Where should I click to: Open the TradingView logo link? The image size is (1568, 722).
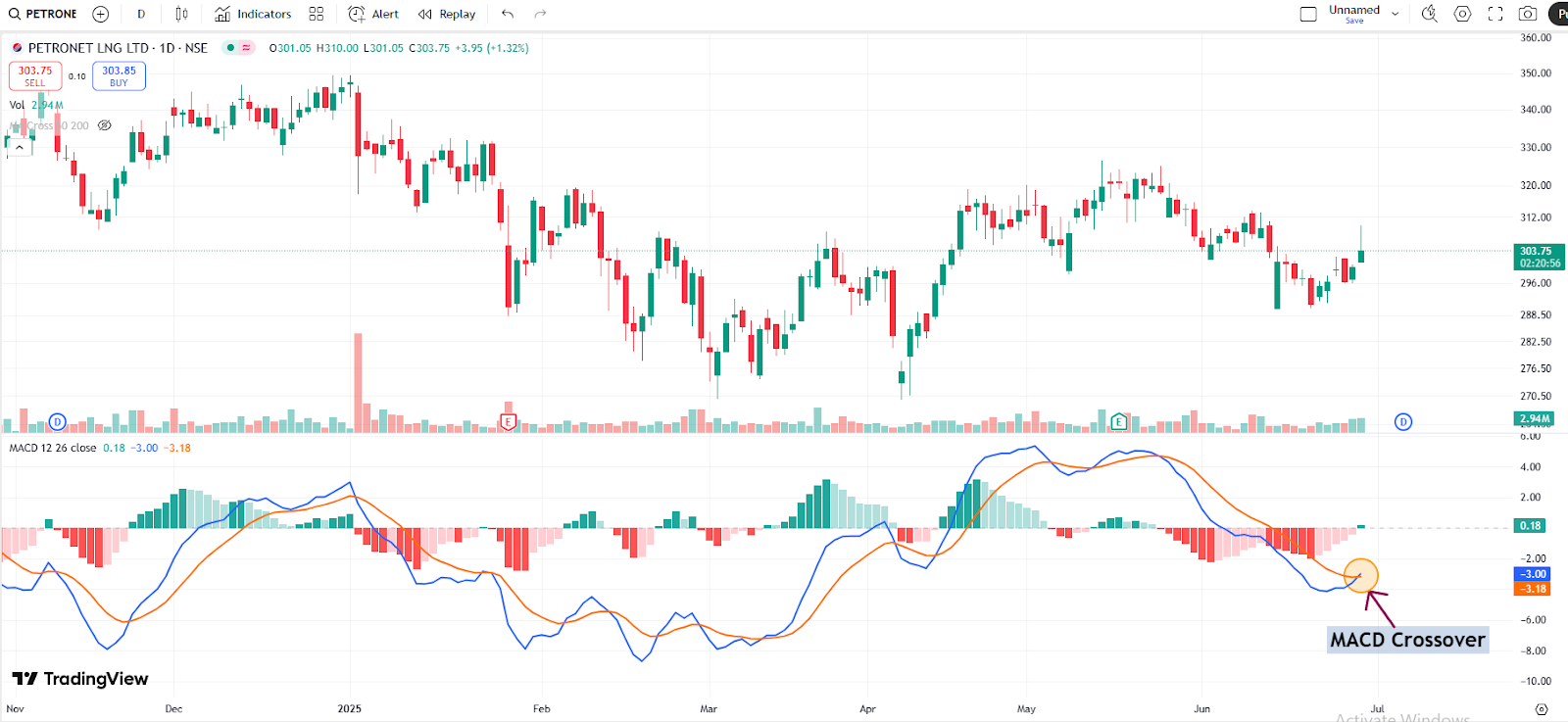coord(80,679)
